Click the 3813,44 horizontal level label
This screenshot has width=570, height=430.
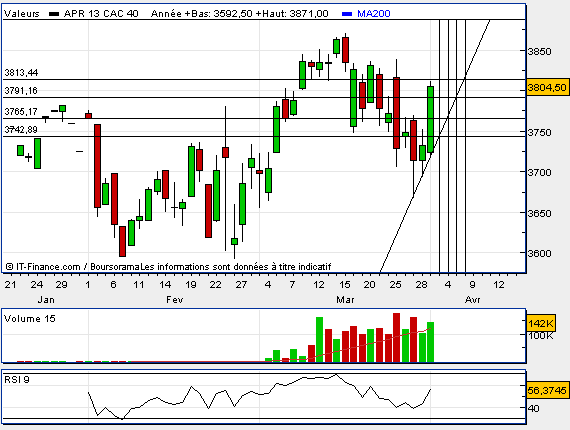[21, 73]
